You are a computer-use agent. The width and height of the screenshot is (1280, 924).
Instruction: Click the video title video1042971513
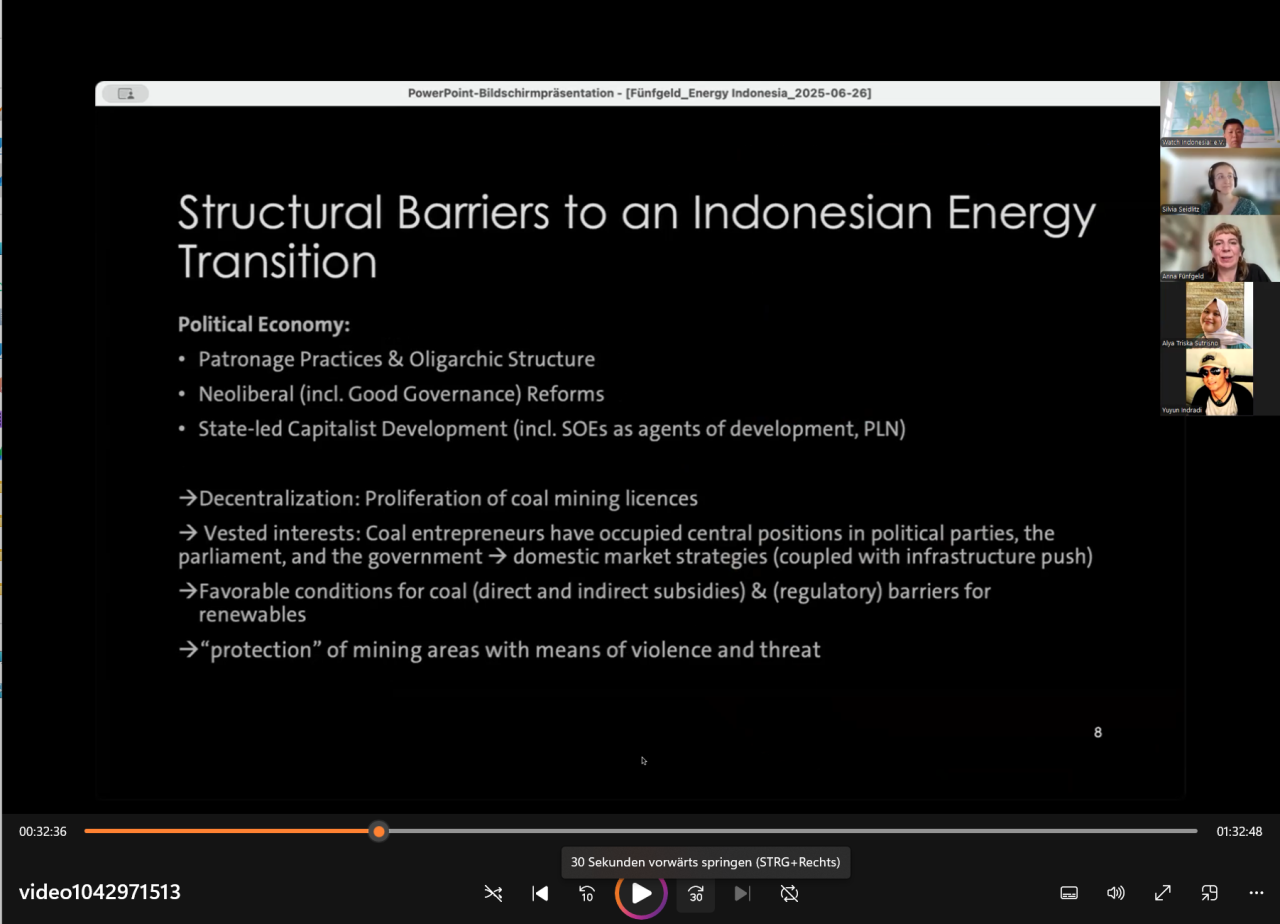[x=100, y=892]
